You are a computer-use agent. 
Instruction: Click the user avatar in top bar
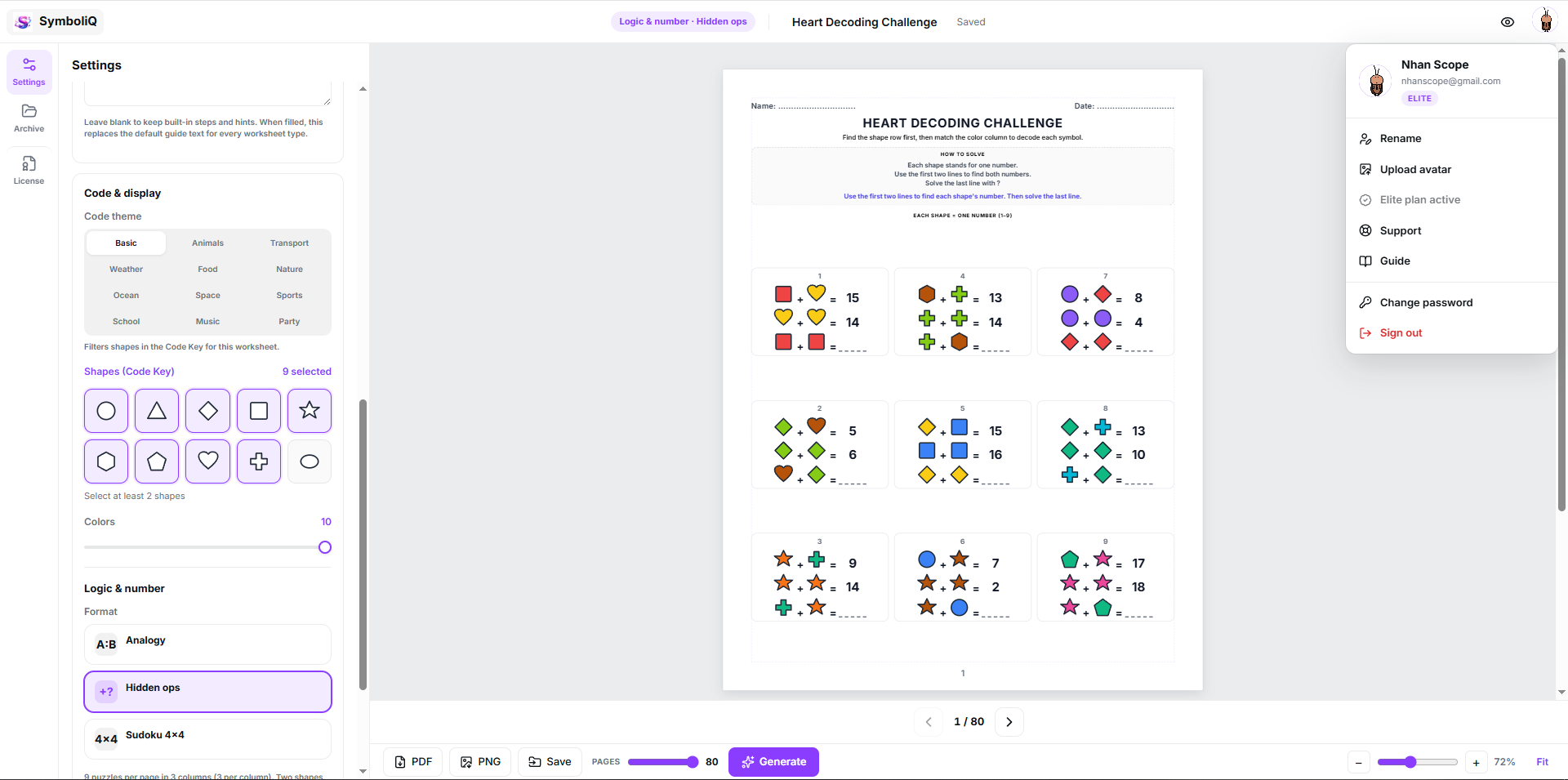1545,21
